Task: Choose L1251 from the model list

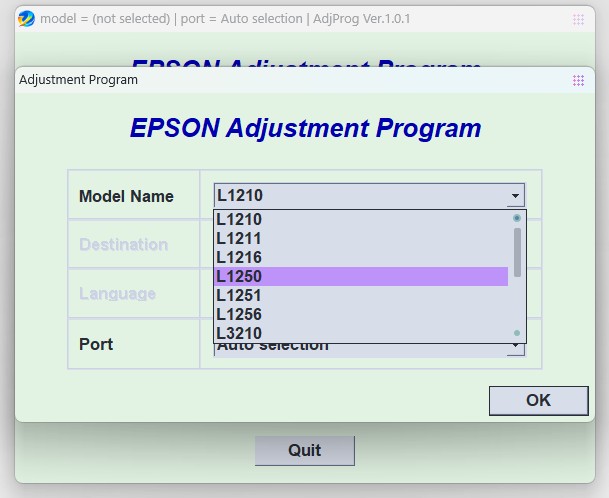Action: pos(360,295)
